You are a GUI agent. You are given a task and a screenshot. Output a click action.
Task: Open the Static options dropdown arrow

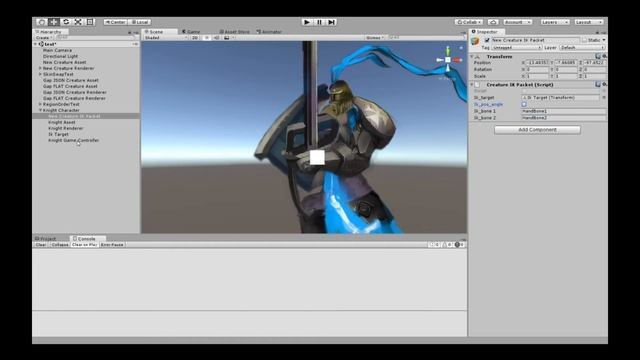pyautogui.click(x=604, y=40)
